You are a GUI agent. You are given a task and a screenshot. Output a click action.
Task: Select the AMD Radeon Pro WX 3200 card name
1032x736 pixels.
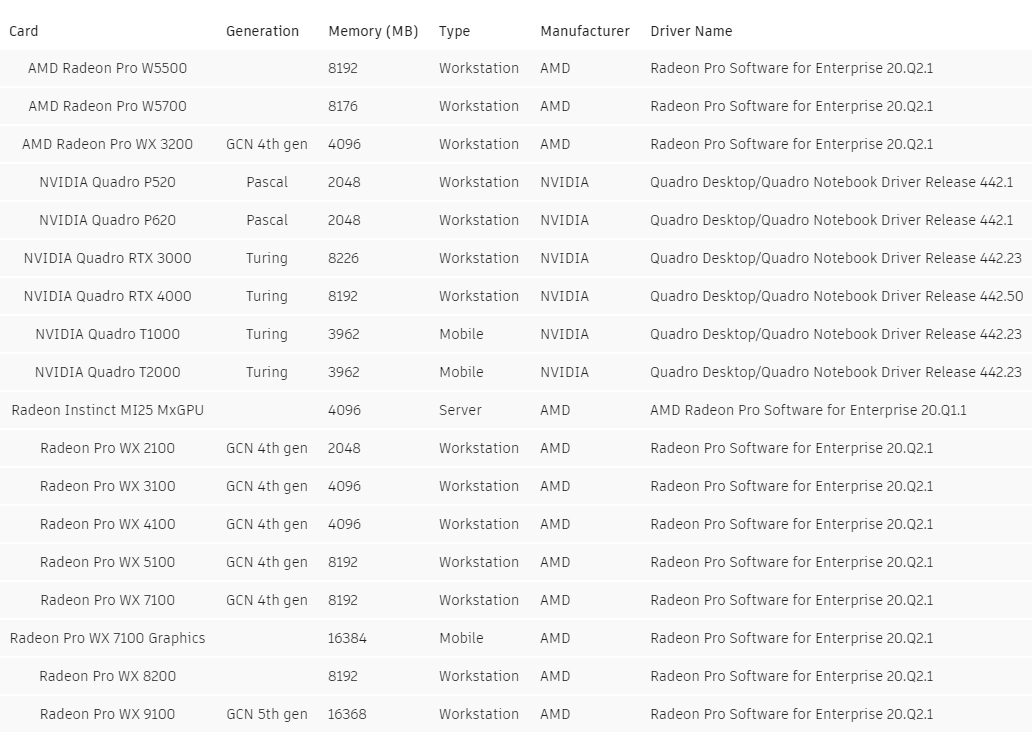[107, 144]
